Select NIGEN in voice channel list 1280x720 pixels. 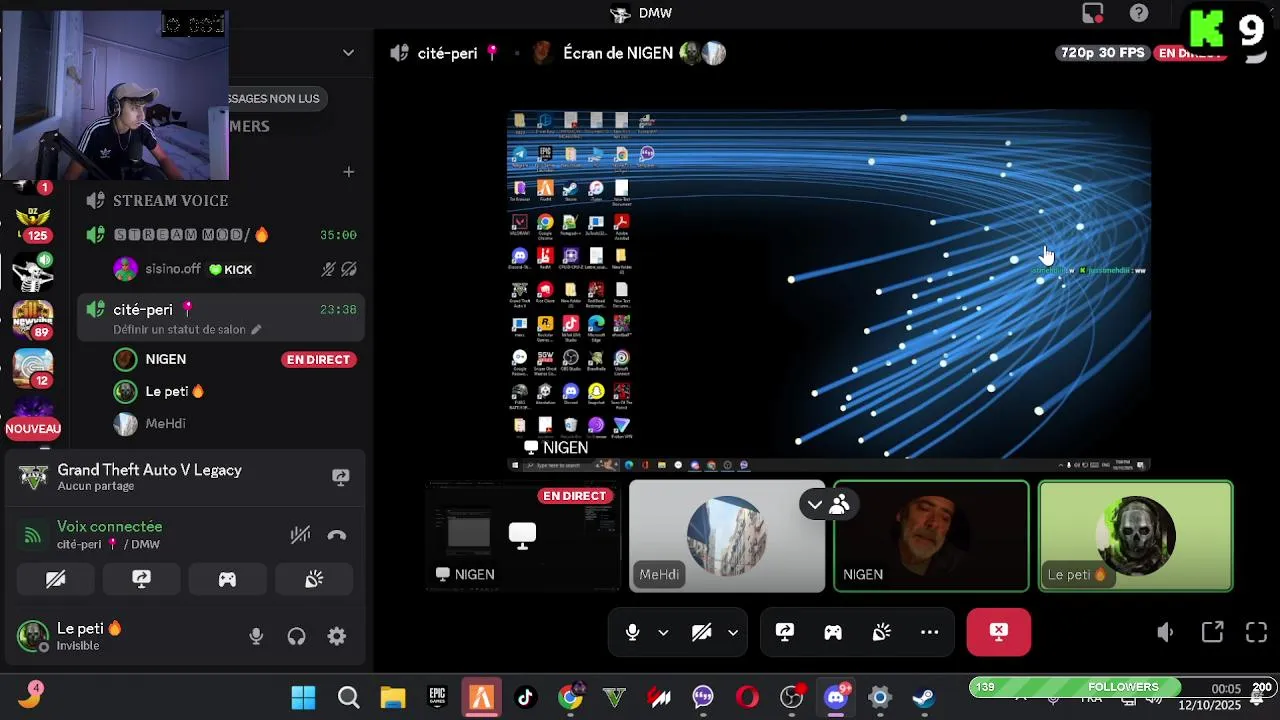tap(165, 359)
